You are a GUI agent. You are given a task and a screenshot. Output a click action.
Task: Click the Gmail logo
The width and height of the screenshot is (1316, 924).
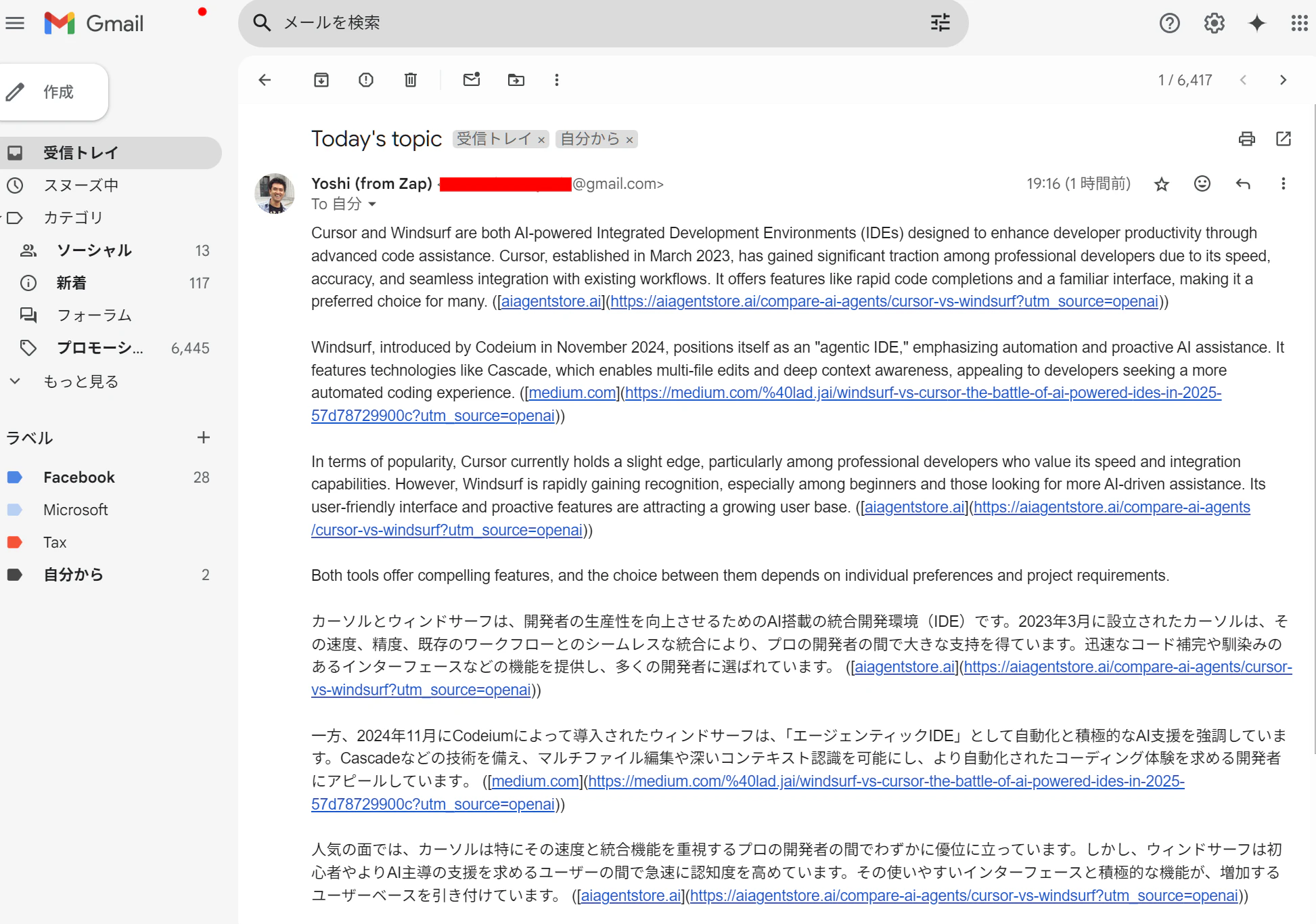[x=94, y=23]
